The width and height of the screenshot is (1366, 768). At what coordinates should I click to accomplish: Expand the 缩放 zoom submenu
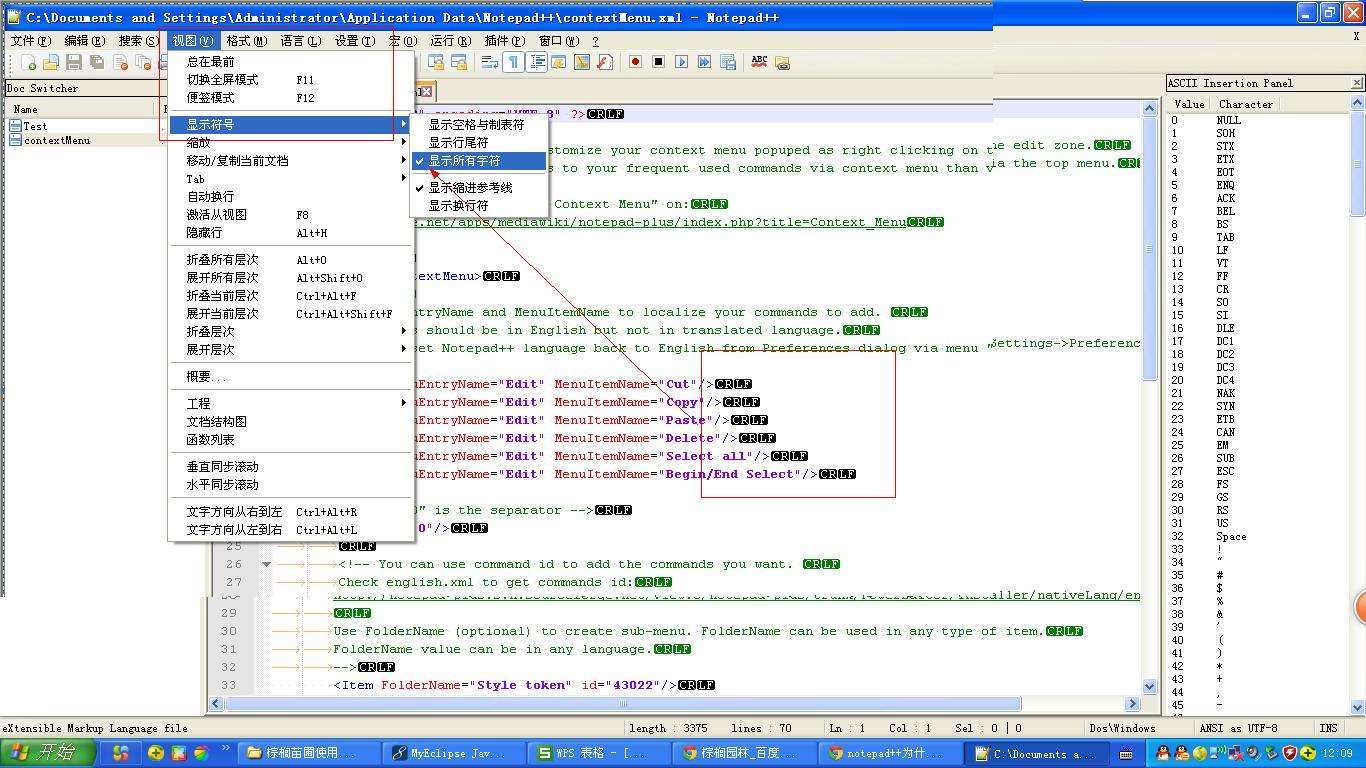click(x=290, y=142)
